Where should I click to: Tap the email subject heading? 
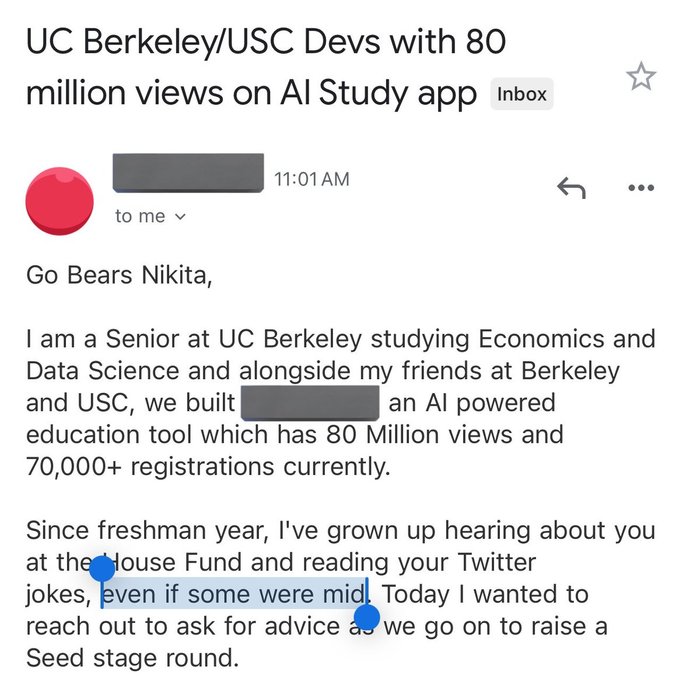point(266,67)
